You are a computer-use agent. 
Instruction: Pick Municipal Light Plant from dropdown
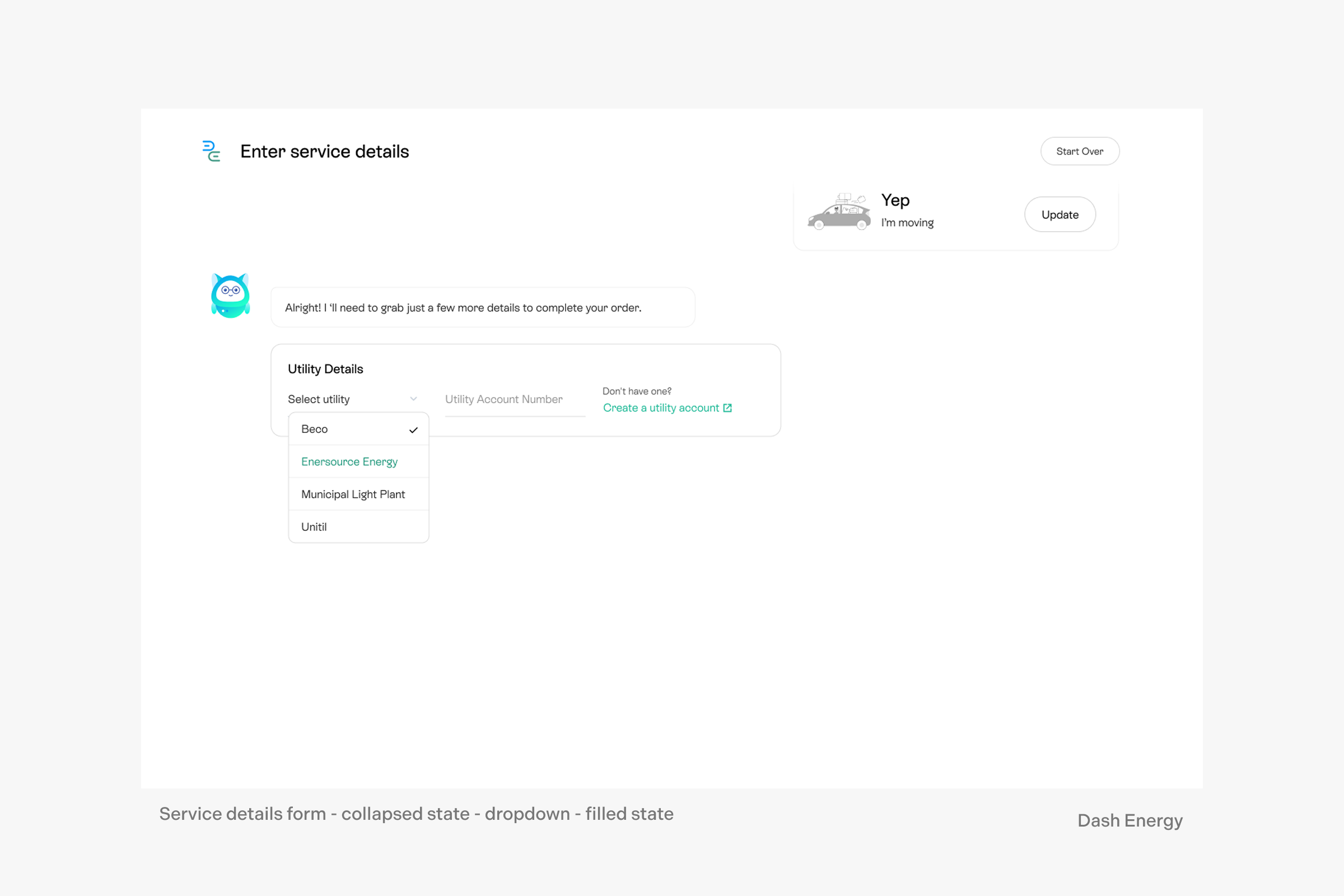[353, 494]
